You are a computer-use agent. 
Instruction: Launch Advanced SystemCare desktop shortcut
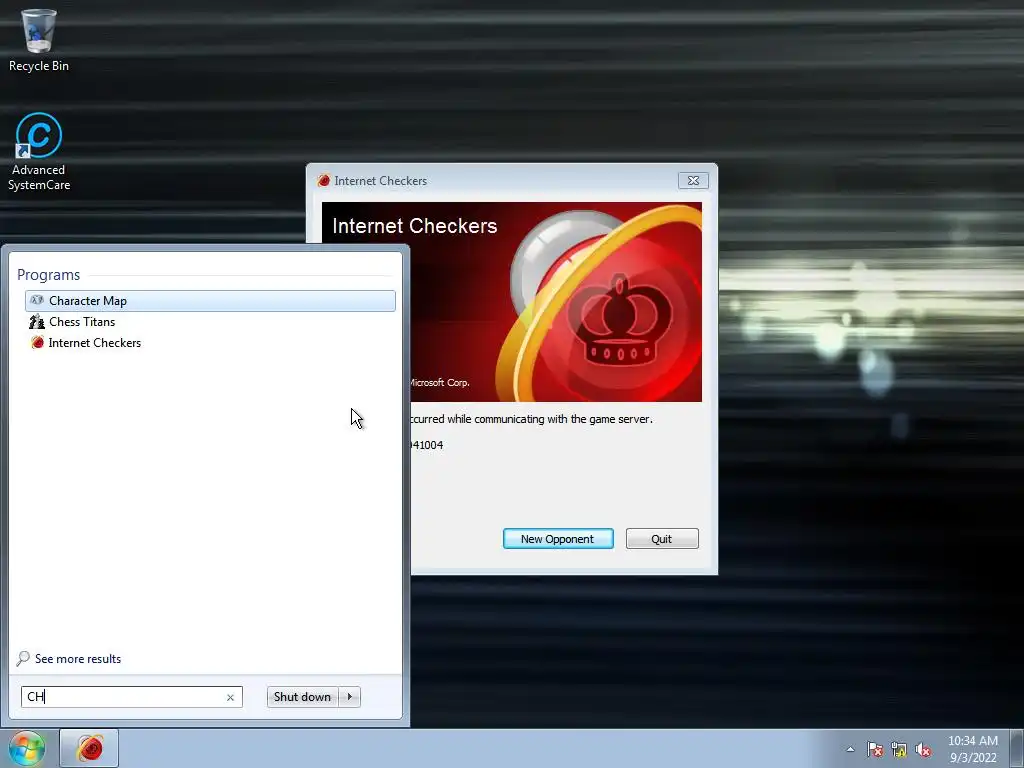pyautogui.click(x=39, y=152)
